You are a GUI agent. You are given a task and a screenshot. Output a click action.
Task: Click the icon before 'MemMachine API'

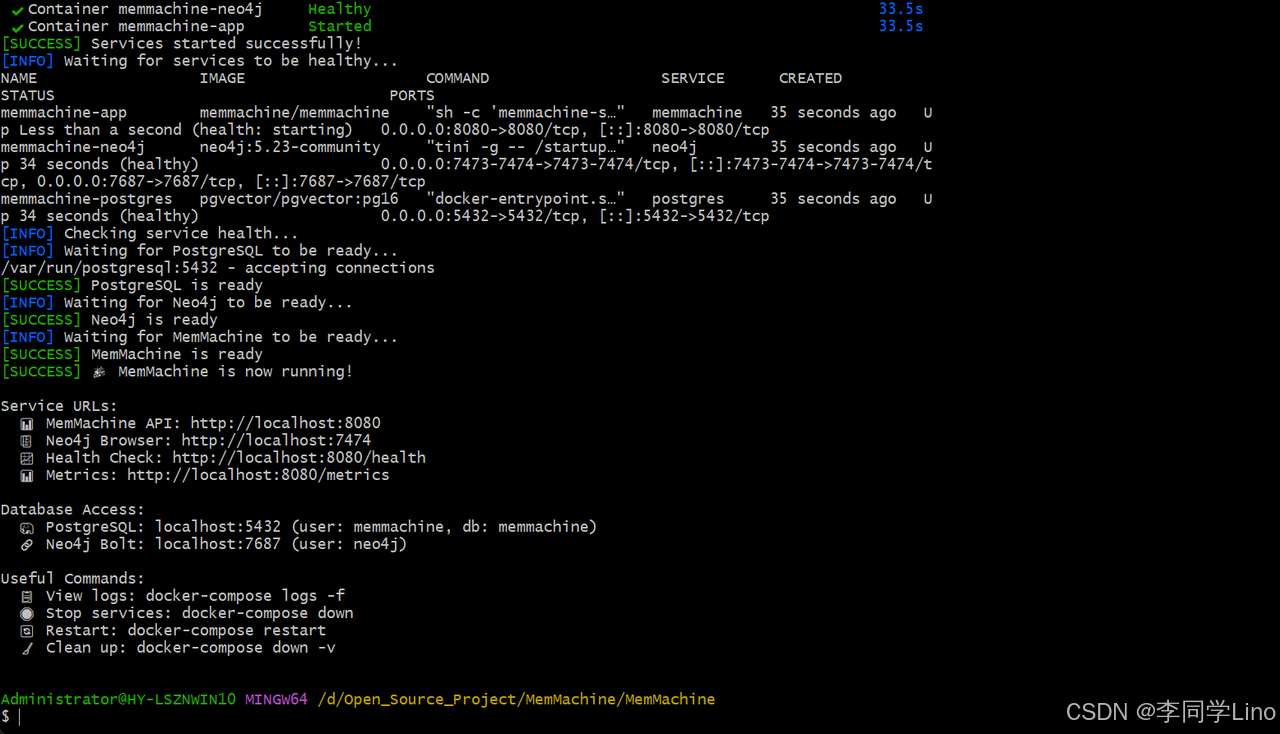[x=27, y=424]
